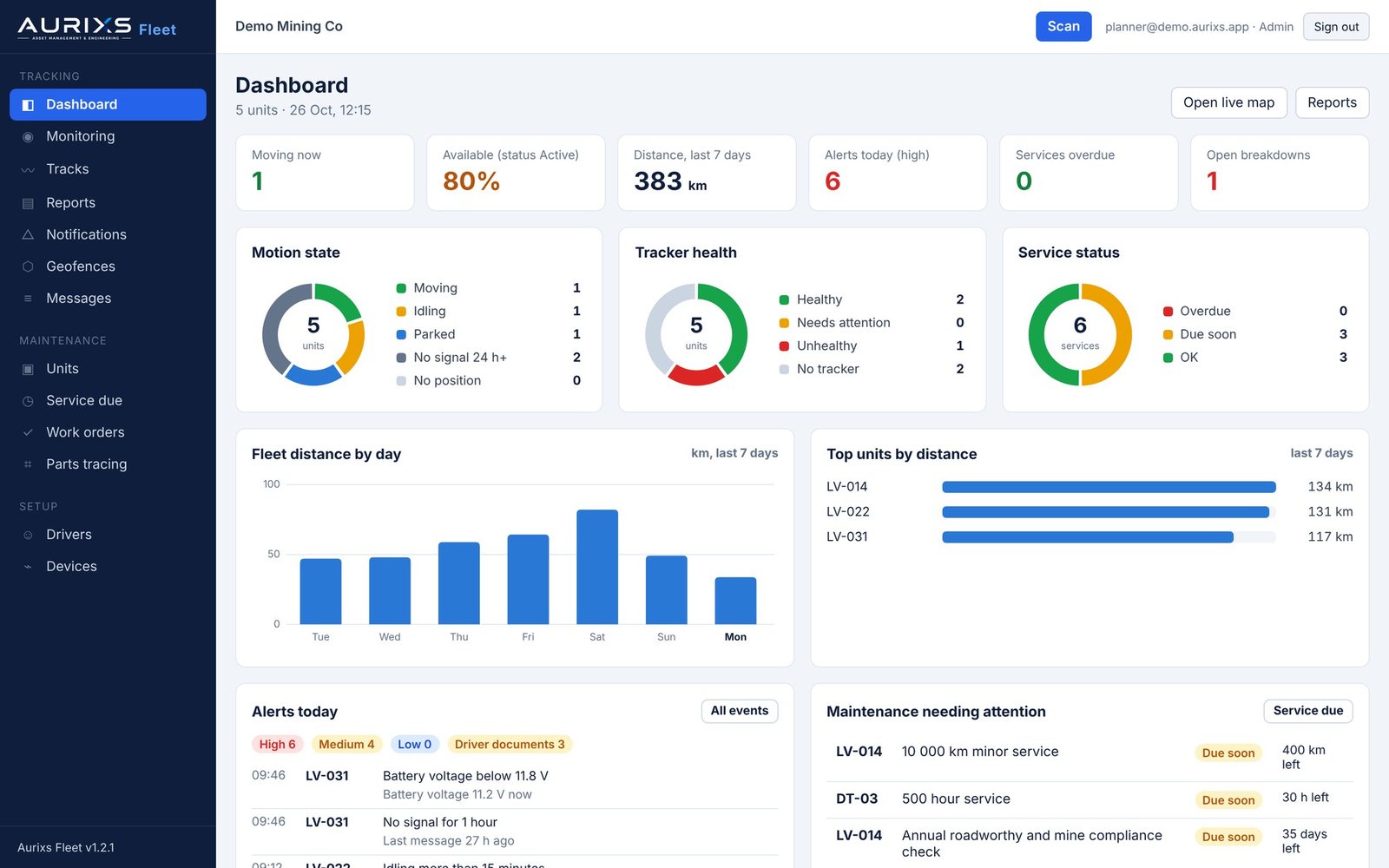Select Devices in Setup section
The image size is (1389, 868).
[x=108, y=566]
